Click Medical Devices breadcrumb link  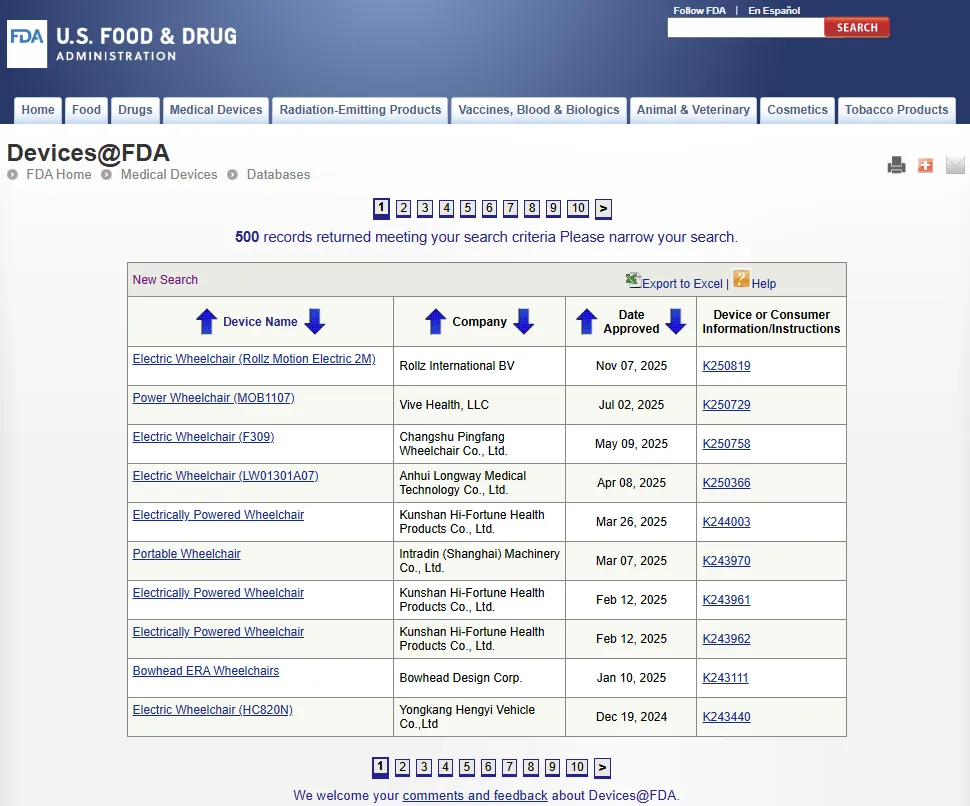(169, 174)
